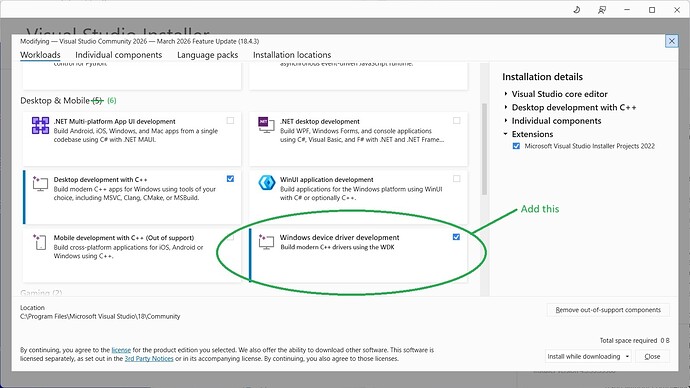Maximize the Visual Studio Installer window
This screenshot has height=388, width=690.
[652, 10]
